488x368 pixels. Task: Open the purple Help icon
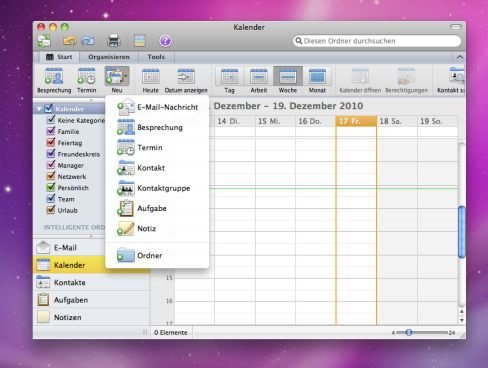point(165,41)
